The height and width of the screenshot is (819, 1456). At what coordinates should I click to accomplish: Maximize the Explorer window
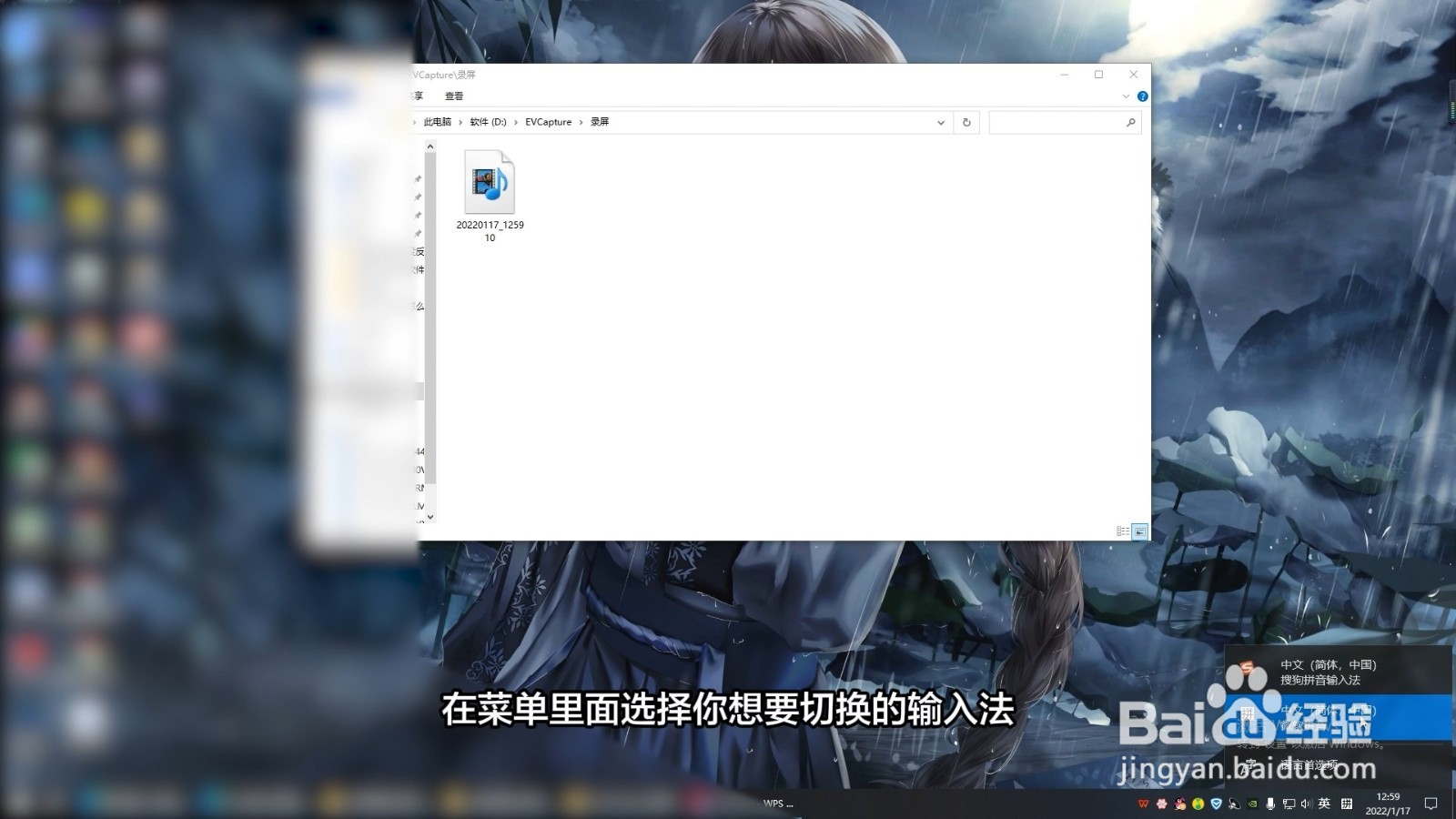click(1098, 75)
